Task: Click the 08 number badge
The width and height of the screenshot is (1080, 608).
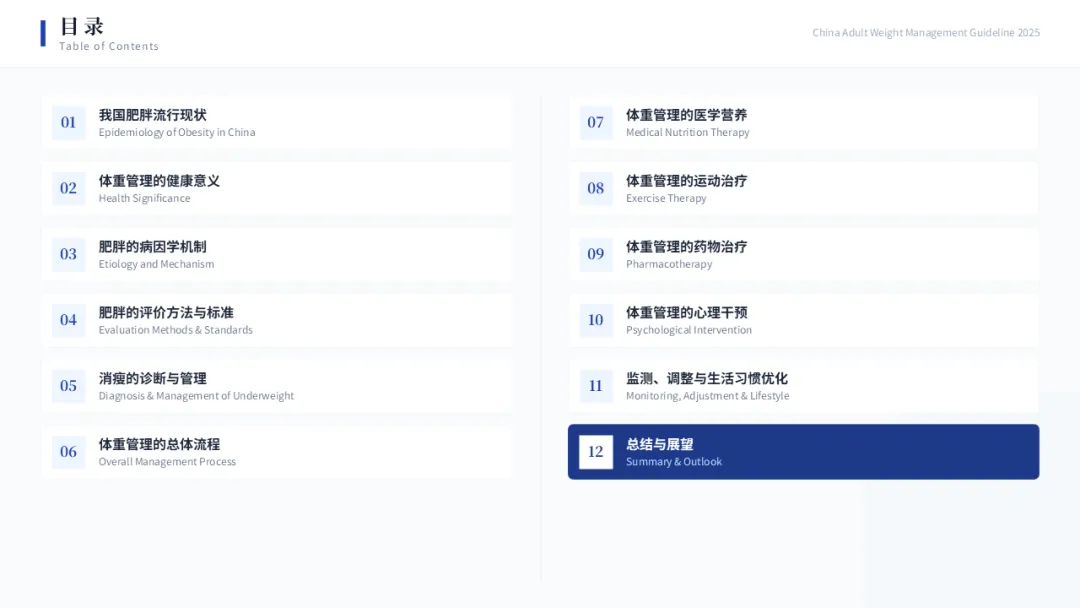Action: [x=596, y=189]
